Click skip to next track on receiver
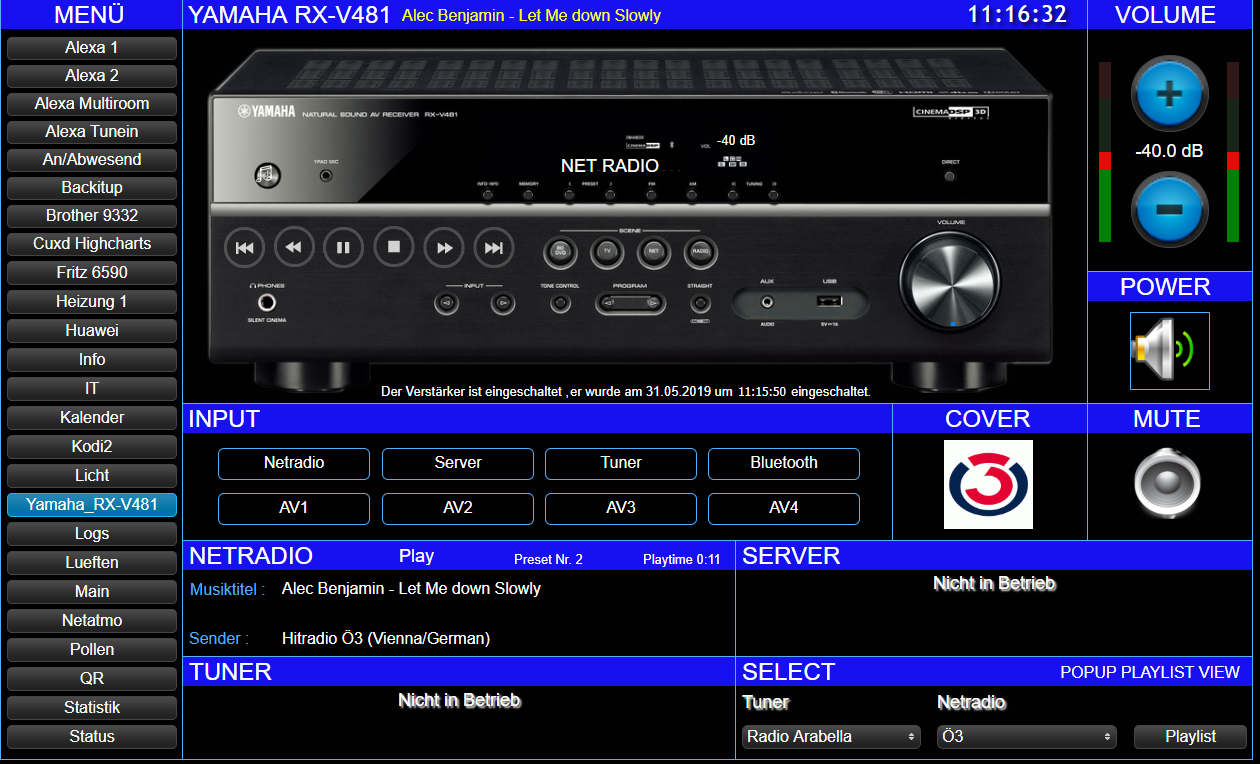Image resolution: width=1260 pixels, height=764 pixels. tap(493, 248)
